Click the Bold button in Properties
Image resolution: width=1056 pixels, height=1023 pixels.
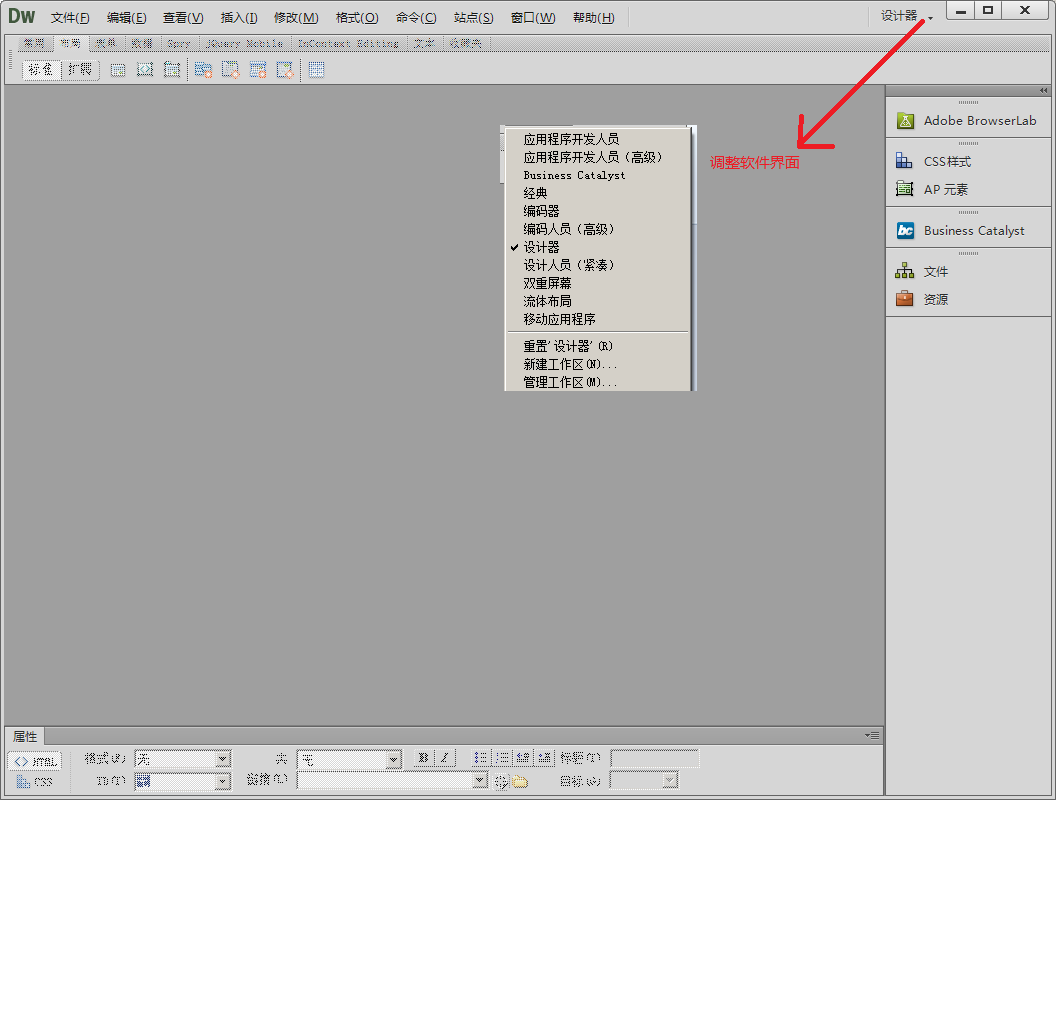tap(423, 759)
